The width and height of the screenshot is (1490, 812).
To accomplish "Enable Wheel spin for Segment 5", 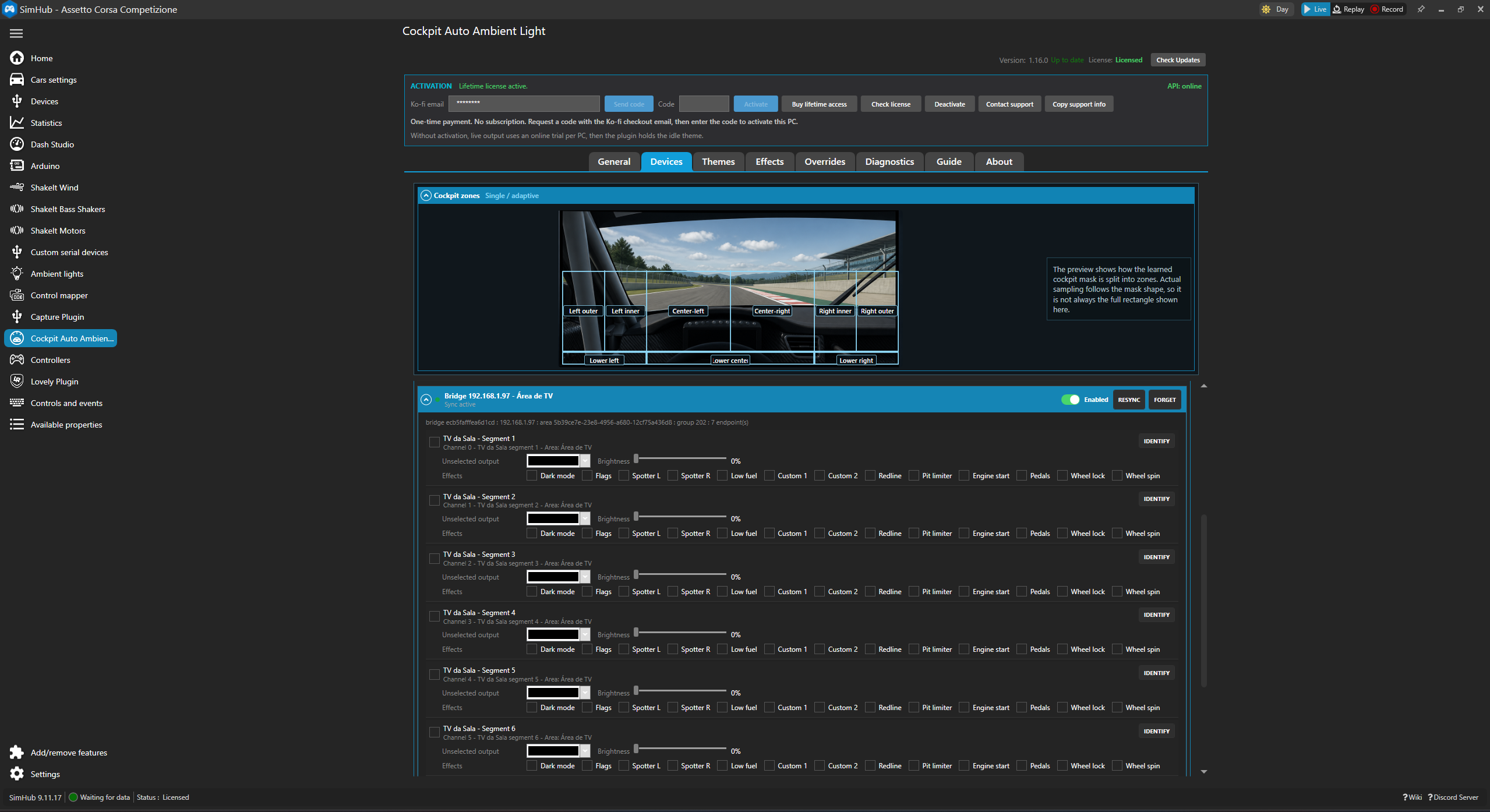I will (1117, 707).
